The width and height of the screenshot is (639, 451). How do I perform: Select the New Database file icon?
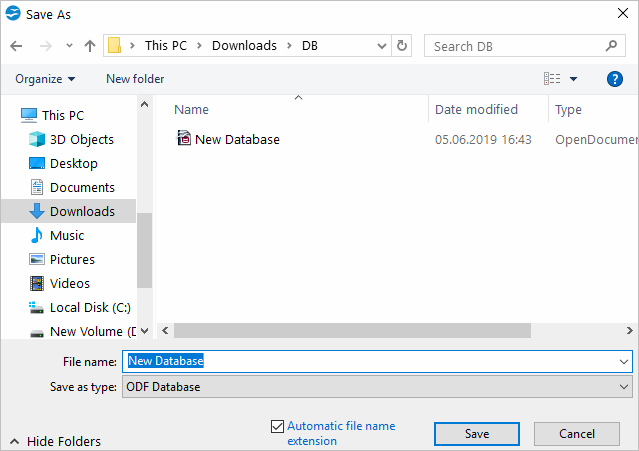pyautogui.click(x=184, y=139)
